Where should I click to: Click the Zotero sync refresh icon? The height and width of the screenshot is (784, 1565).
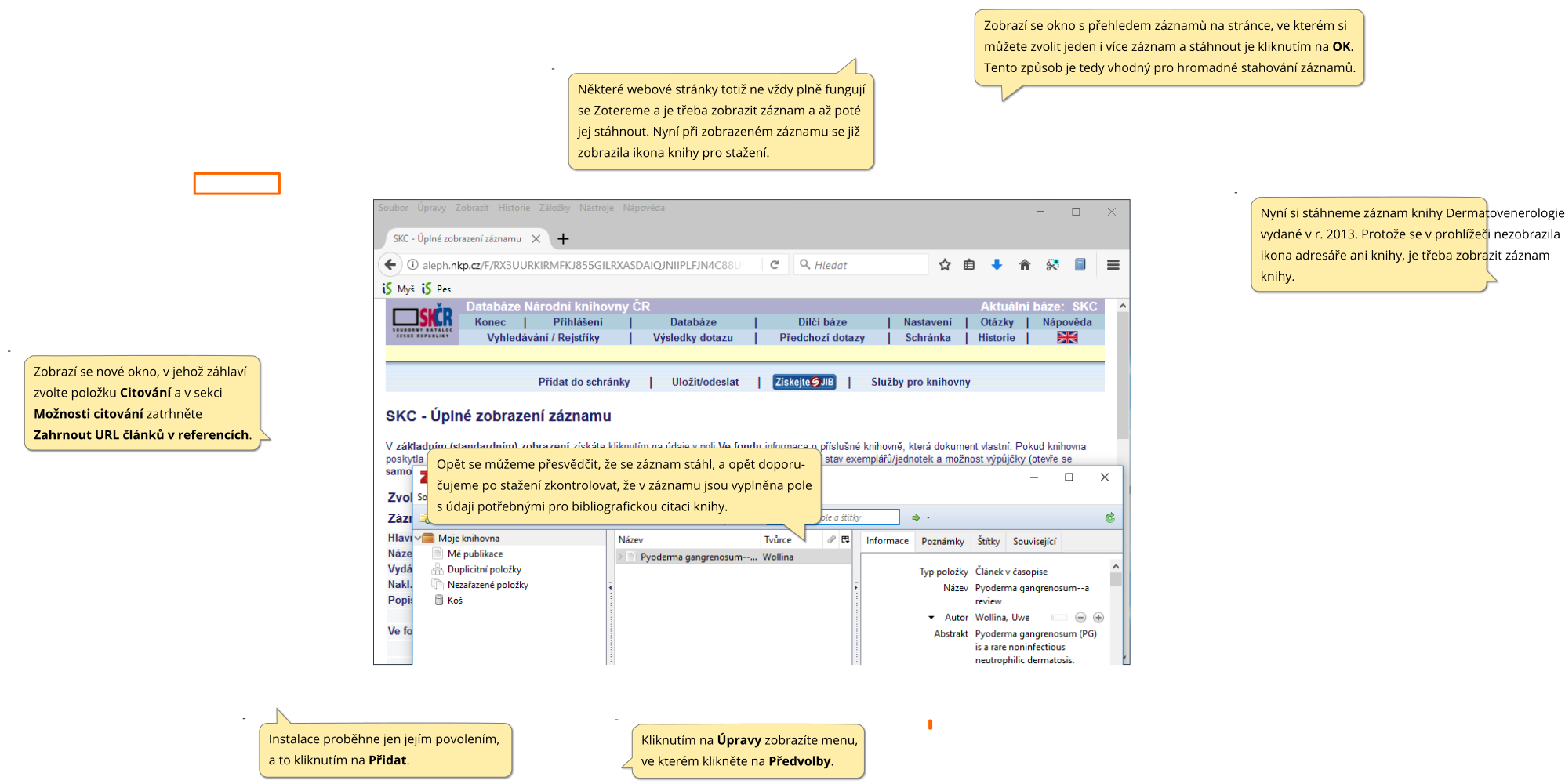click(1110, 517)
